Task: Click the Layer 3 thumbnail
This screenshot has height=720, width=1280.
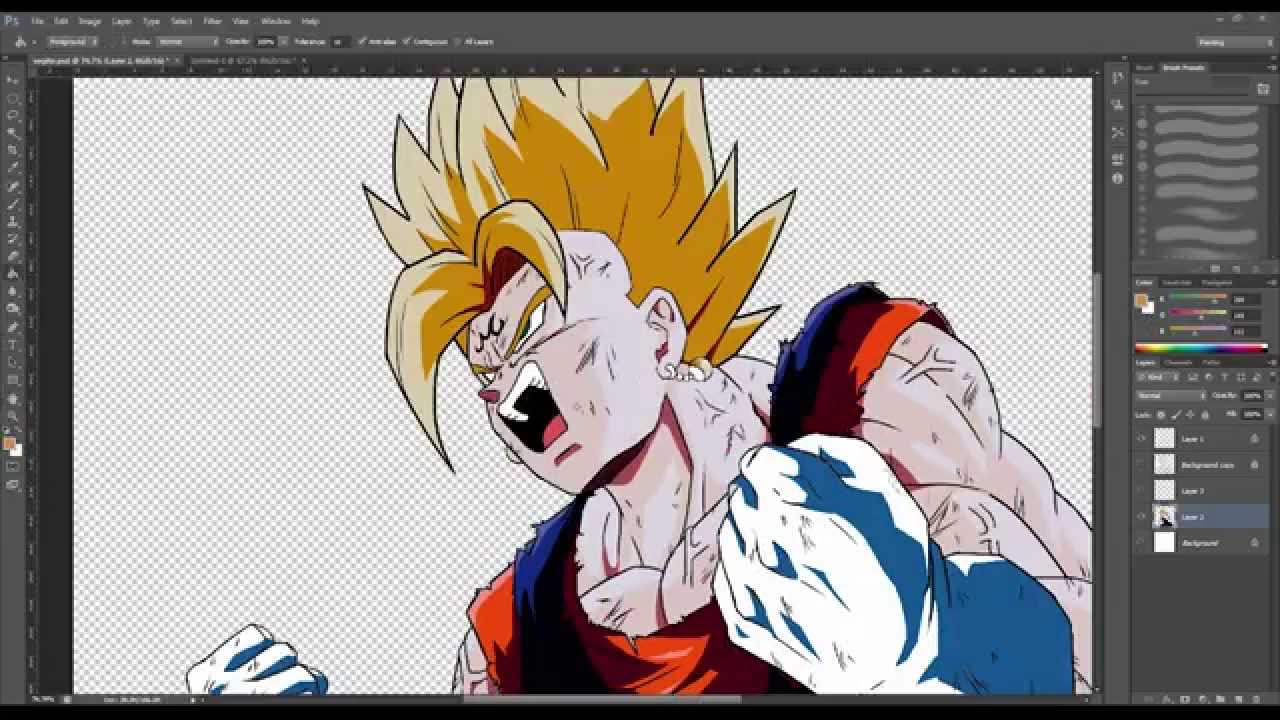Action: 1164,490
